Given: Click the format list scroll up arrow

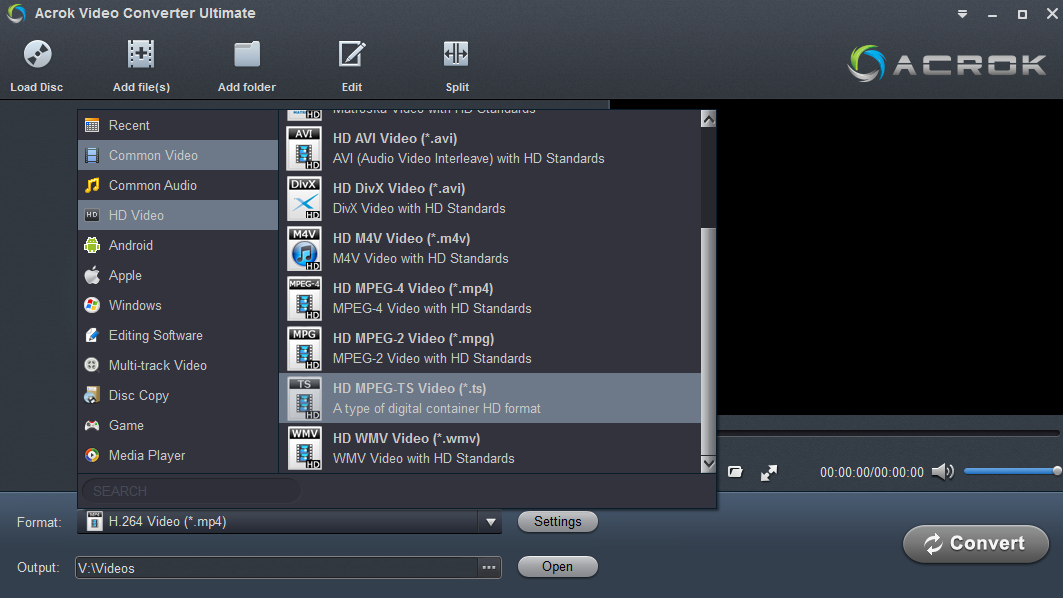Looking at the screenshot, I should [x=708, y=119].
